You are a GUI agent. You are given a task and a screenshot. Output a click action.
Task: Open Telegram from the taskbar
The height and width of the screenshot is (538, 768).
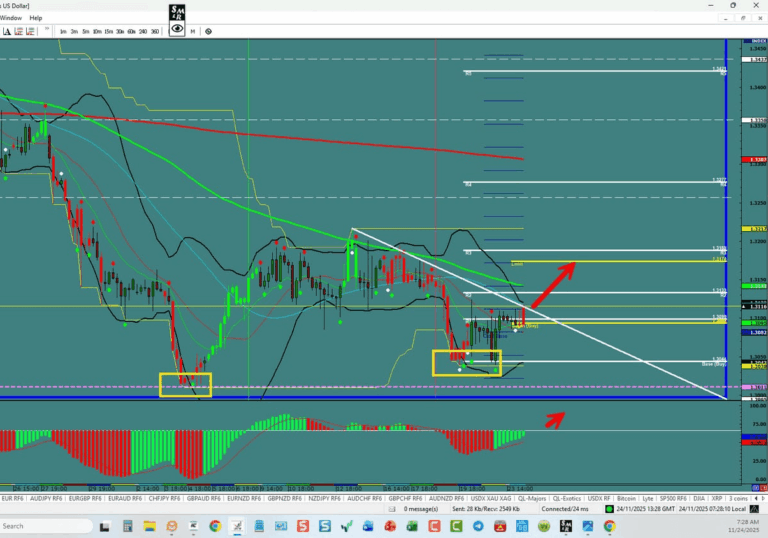click(478, 527)
